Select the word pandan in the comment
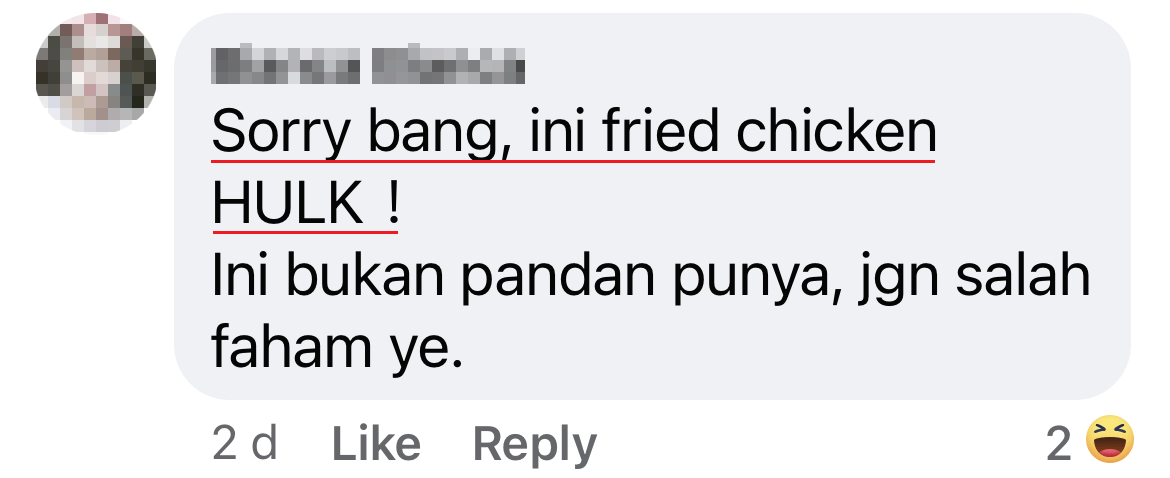 pyautogui.click(x=557, y=275)
